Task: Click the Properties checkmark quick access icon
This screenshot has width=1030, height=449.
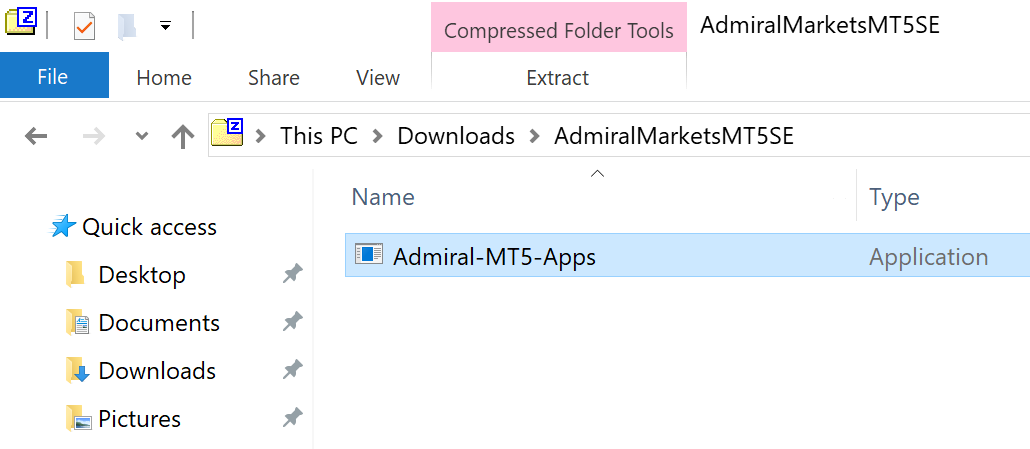Action: [85, 27]
